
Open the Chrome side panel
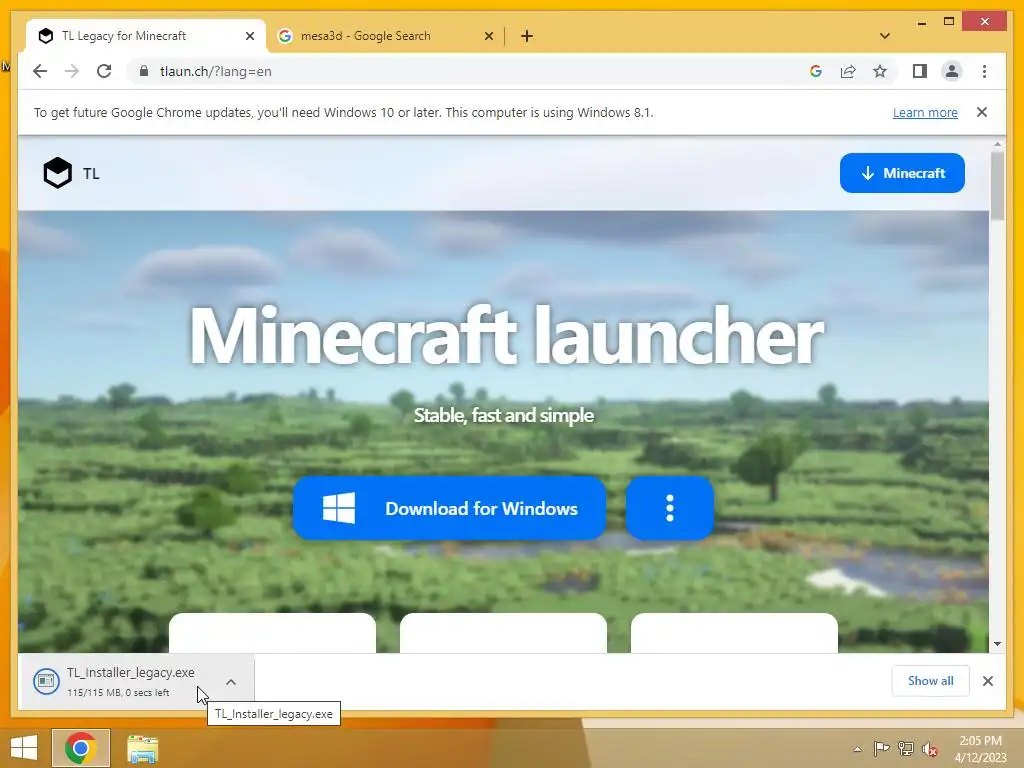pyautogui.click(x=920, y=71)
